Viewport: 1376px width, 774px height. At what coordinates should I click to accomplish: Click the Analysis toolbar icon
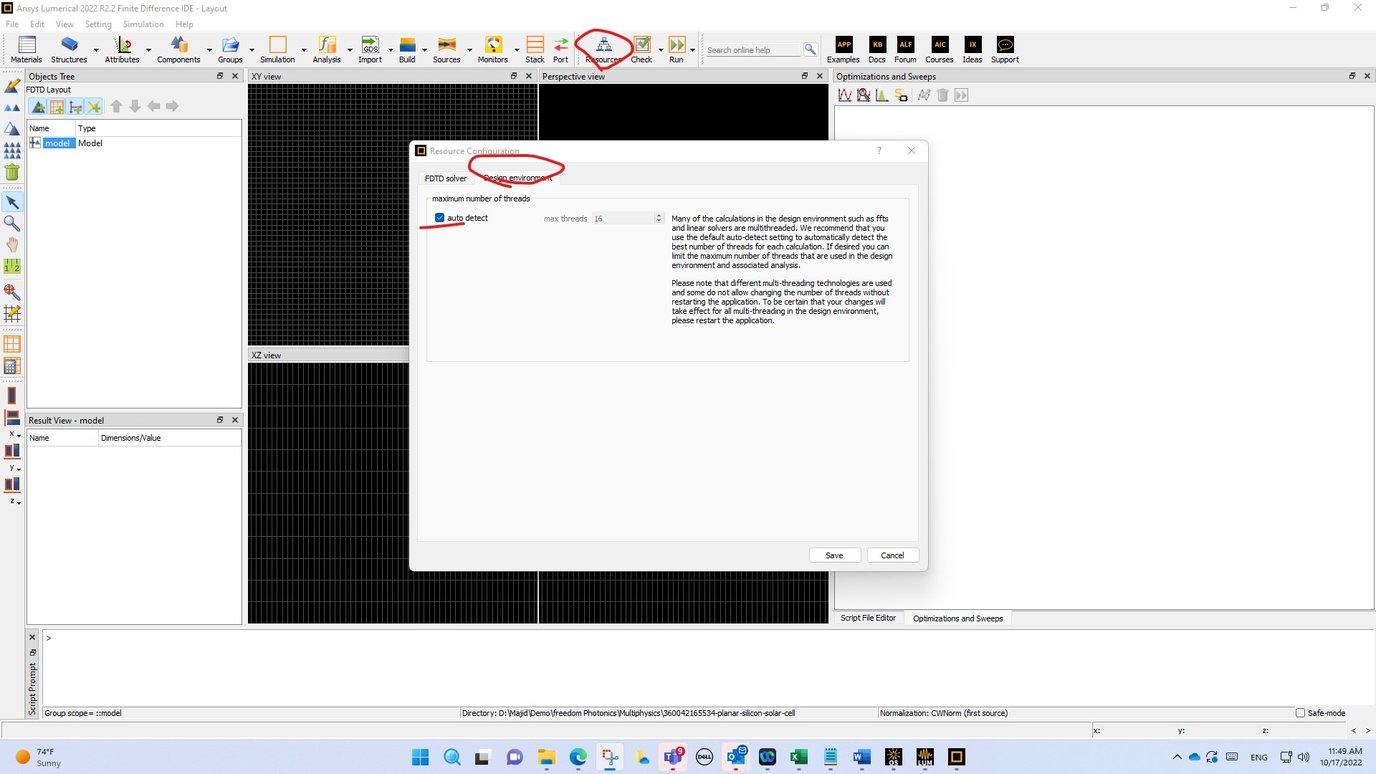pyautogui.click(x=326, y=47)
